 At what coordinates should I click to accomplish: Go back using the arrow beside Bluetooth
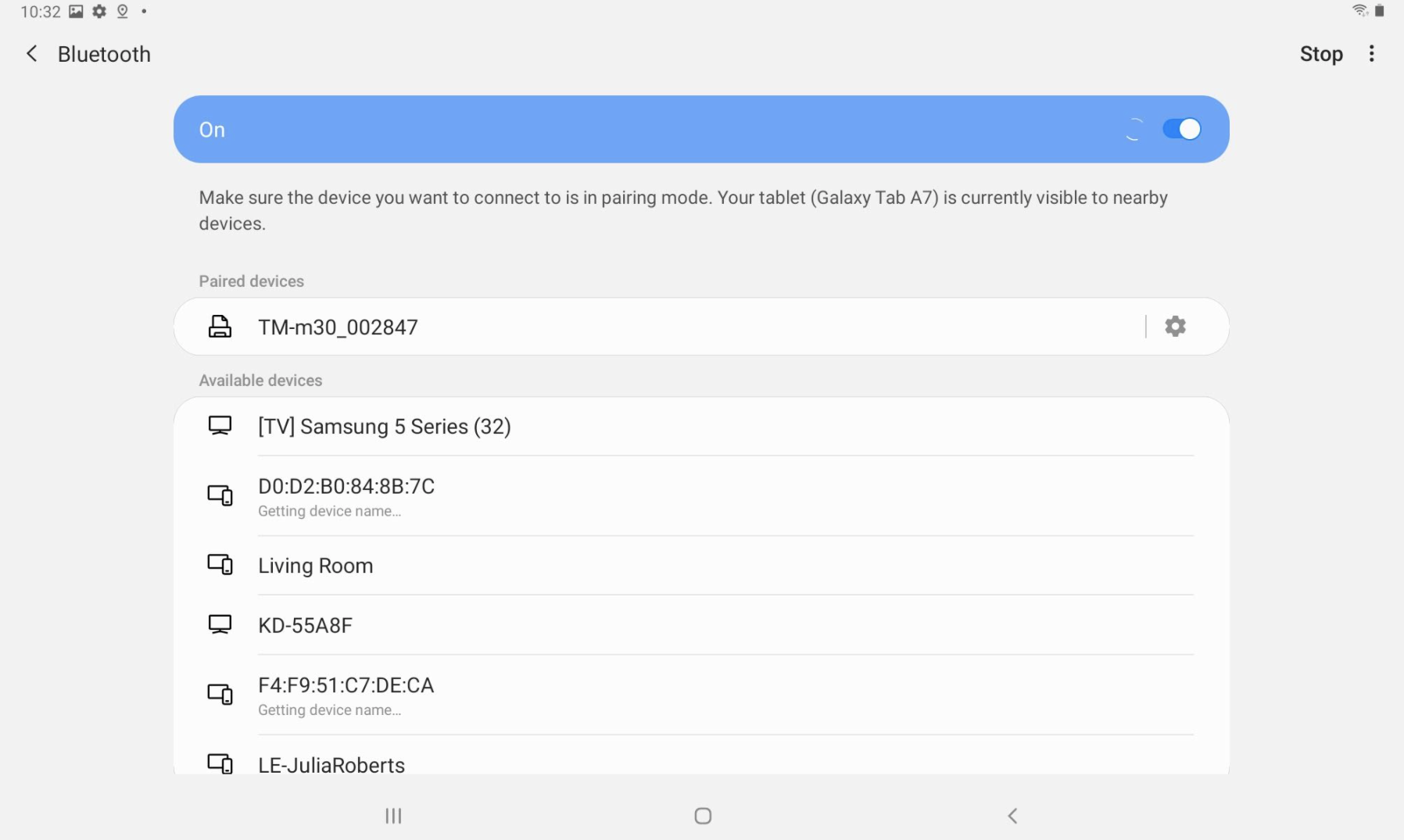31,54
